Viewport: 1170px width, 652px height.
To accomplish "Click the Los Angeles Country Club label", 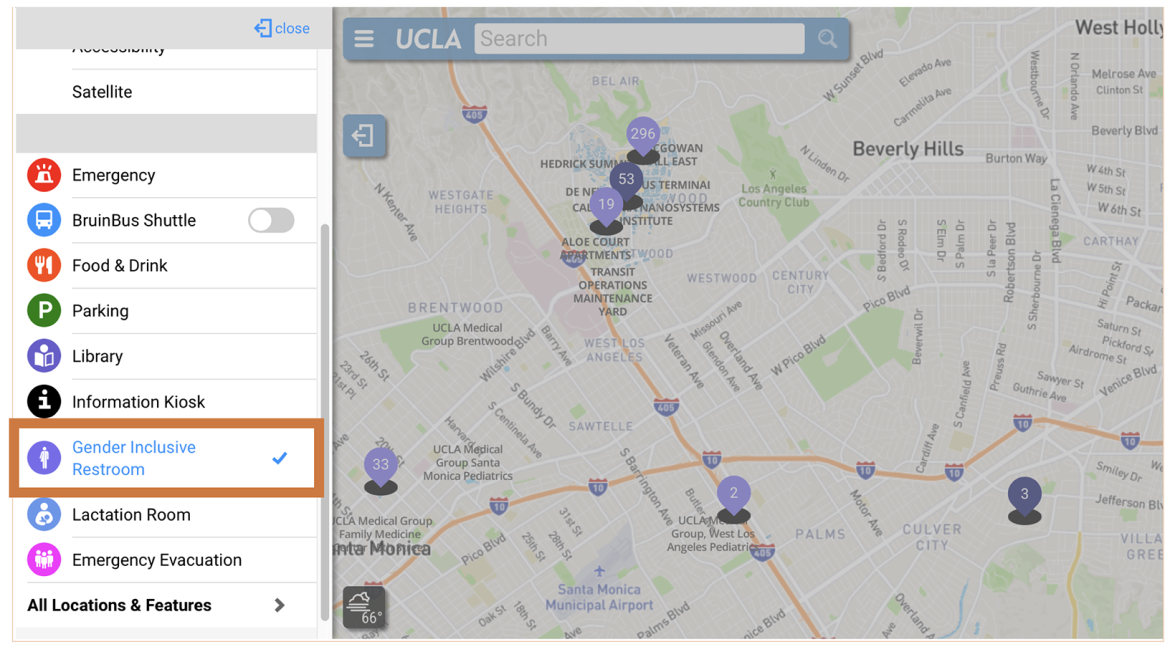I will point(774,195).
